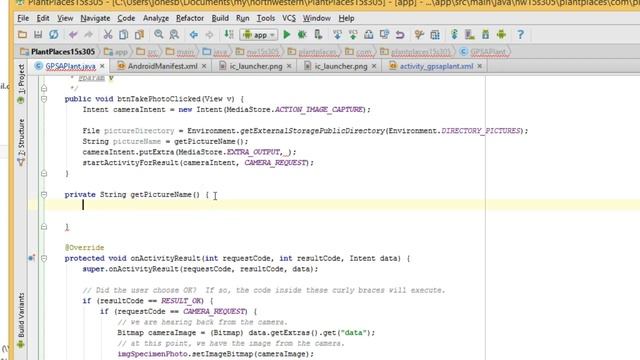Screen dimensions: 640x360
Task: Select the GPSAPlant.java editor tab
Action: coord(70,66)
